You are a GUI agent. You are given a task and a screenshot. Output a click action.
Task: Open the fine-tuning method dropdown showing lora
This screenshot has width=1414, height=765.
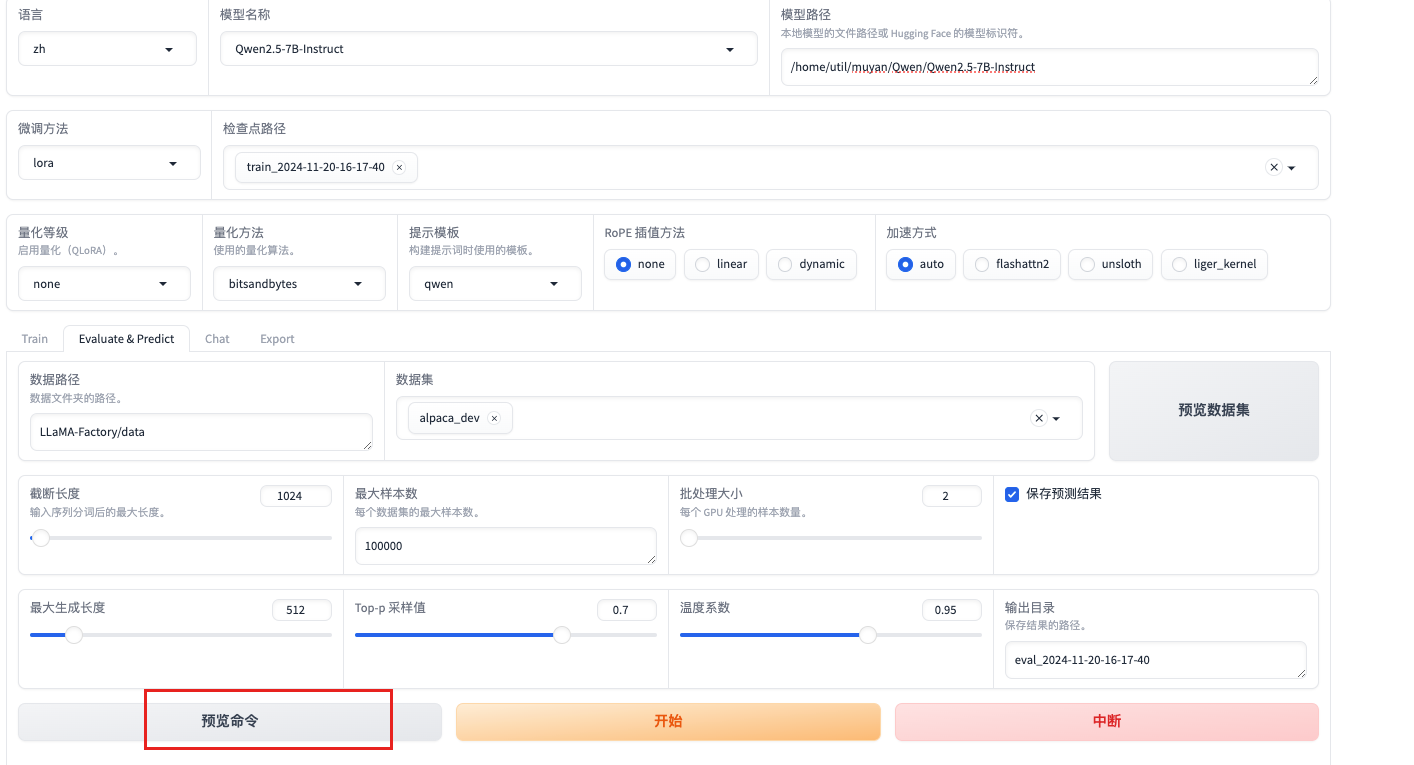(x=109, y=163)
